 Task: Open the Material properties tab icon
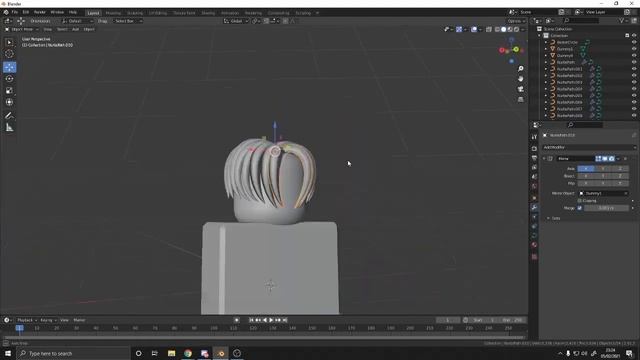point(534,245)
